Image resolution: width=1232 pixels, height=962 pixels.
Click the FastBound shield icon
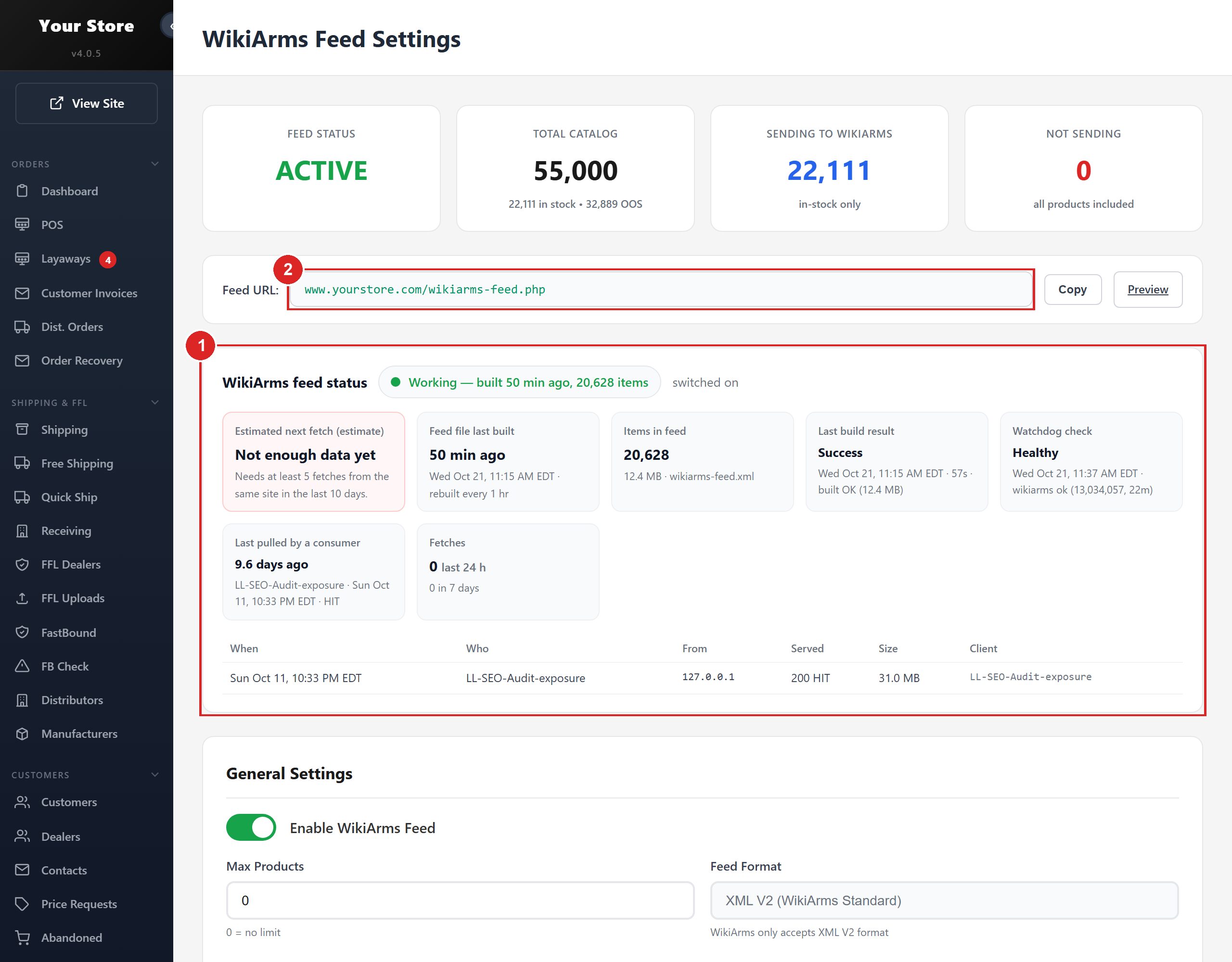click(22, 633)
